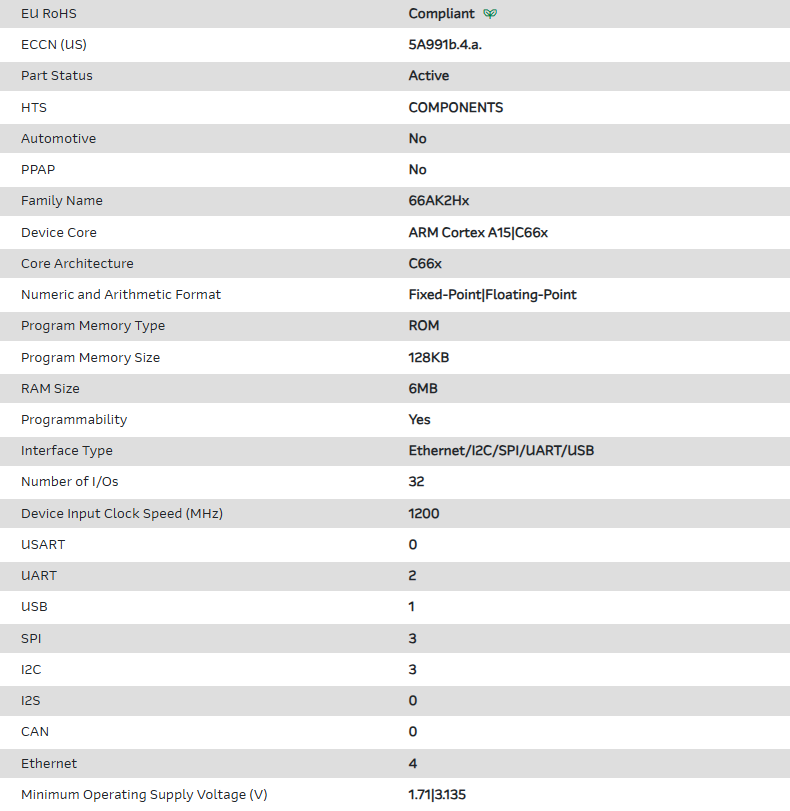Click the Active part status value
The height and width of the screenshot is (811, 790).
pyautogui.click(x=429, y=76)
